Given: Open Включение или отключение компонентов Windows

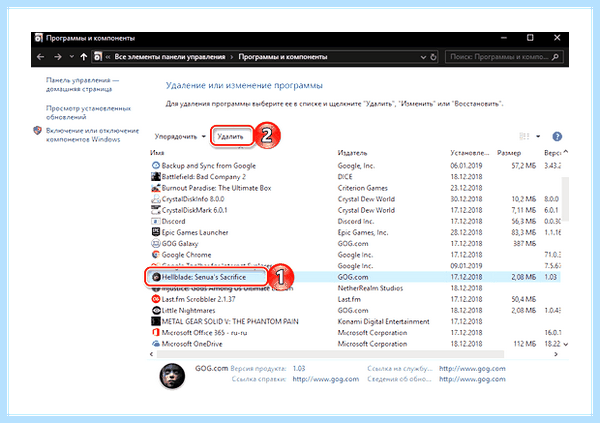Looking at the screenshot, I should [x=92, y=135].
